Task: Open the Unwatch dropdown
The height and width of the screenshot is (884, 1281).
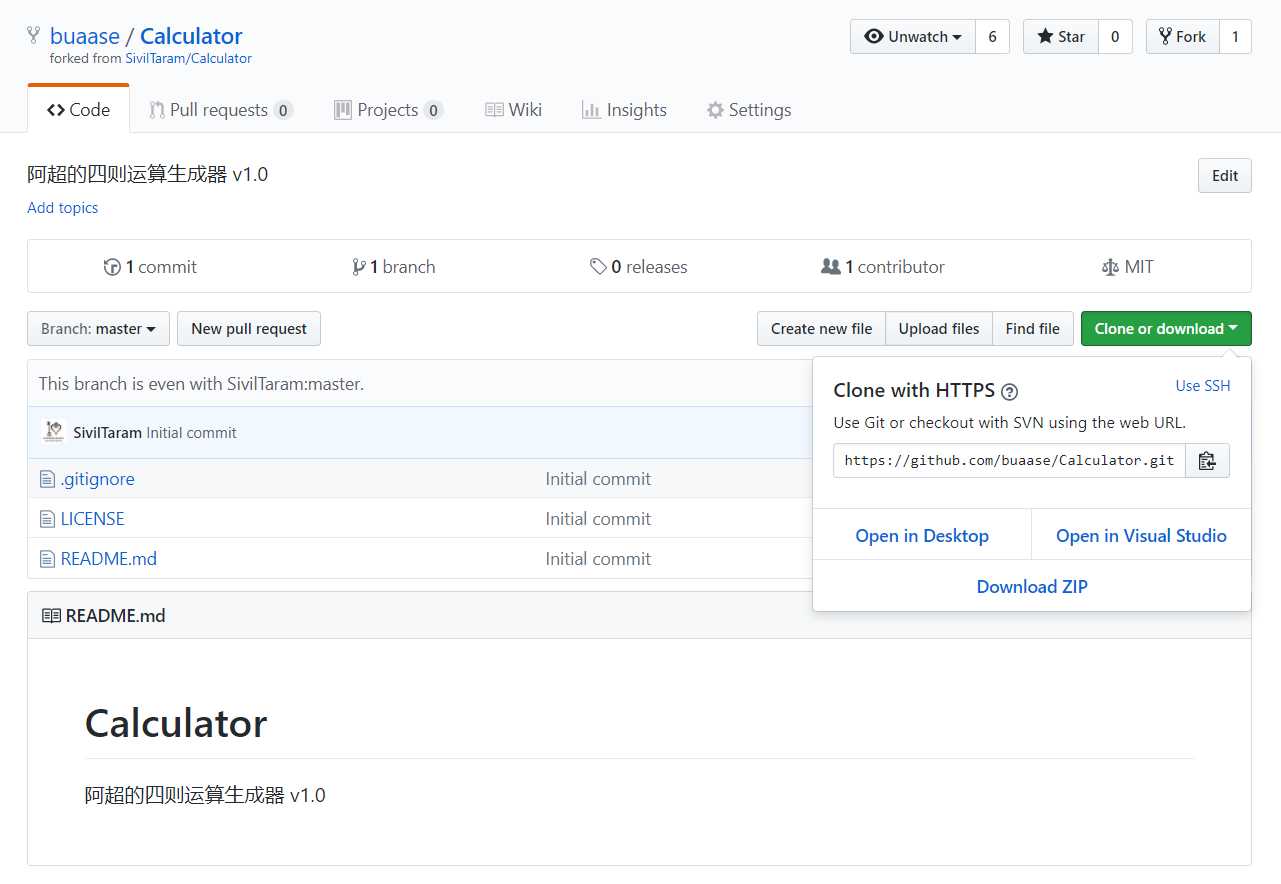Action: (912, 37)
